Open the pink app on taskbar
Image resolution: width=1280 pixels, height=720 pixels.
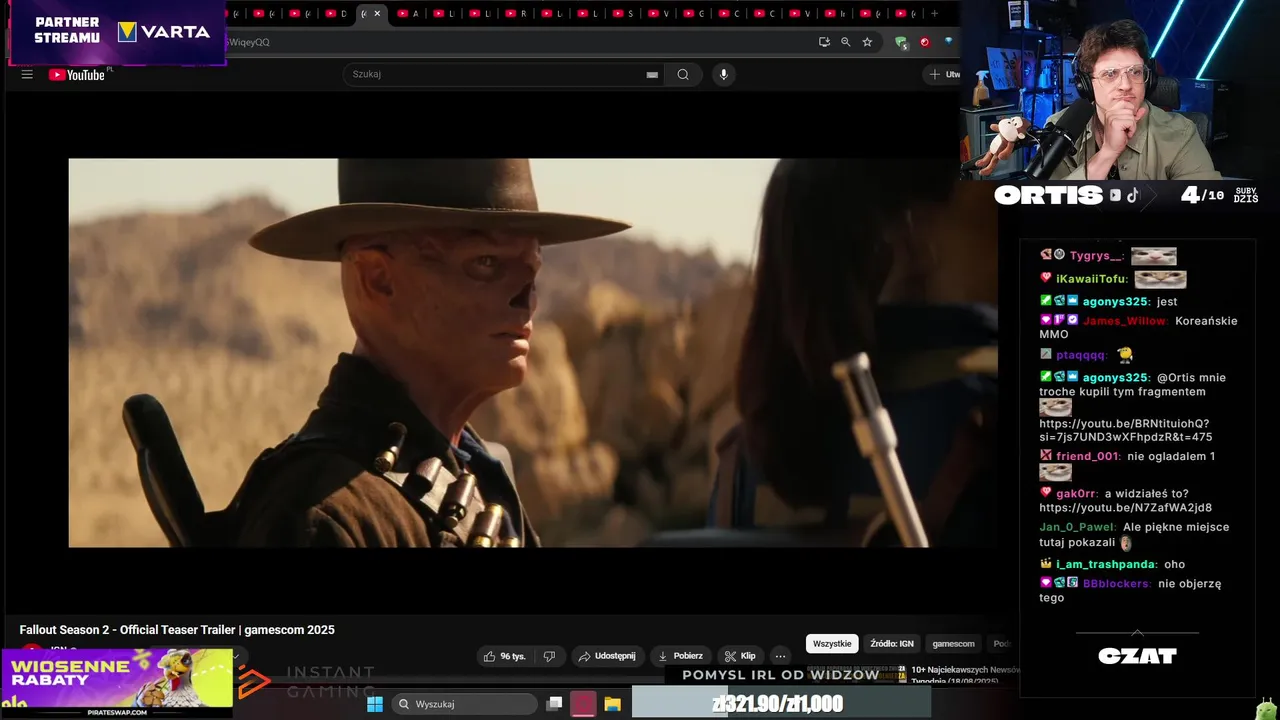pyautogui.click(x=583, y=704)
